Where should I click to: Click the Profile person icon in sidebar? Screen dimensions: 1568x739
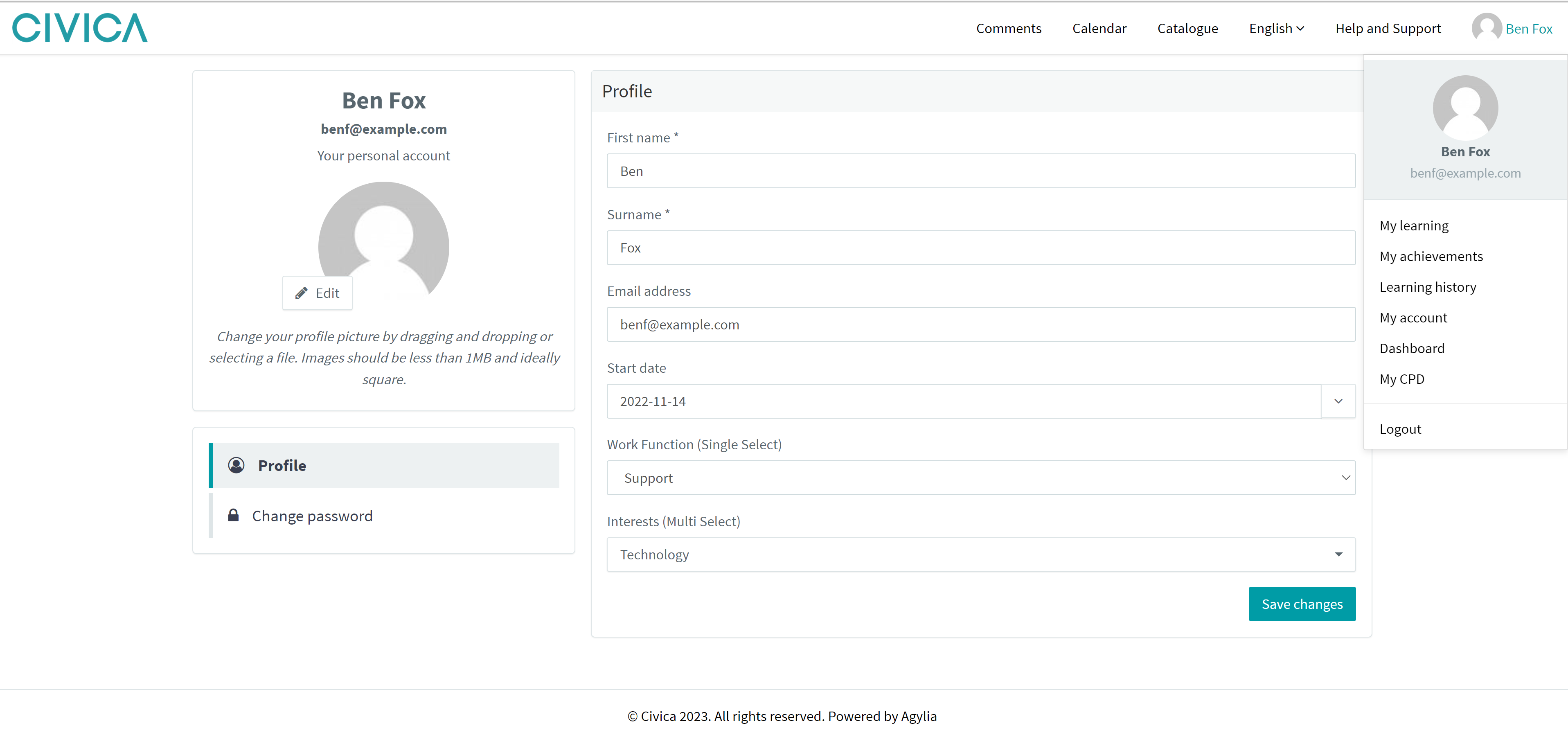click(x=236, y=466)
